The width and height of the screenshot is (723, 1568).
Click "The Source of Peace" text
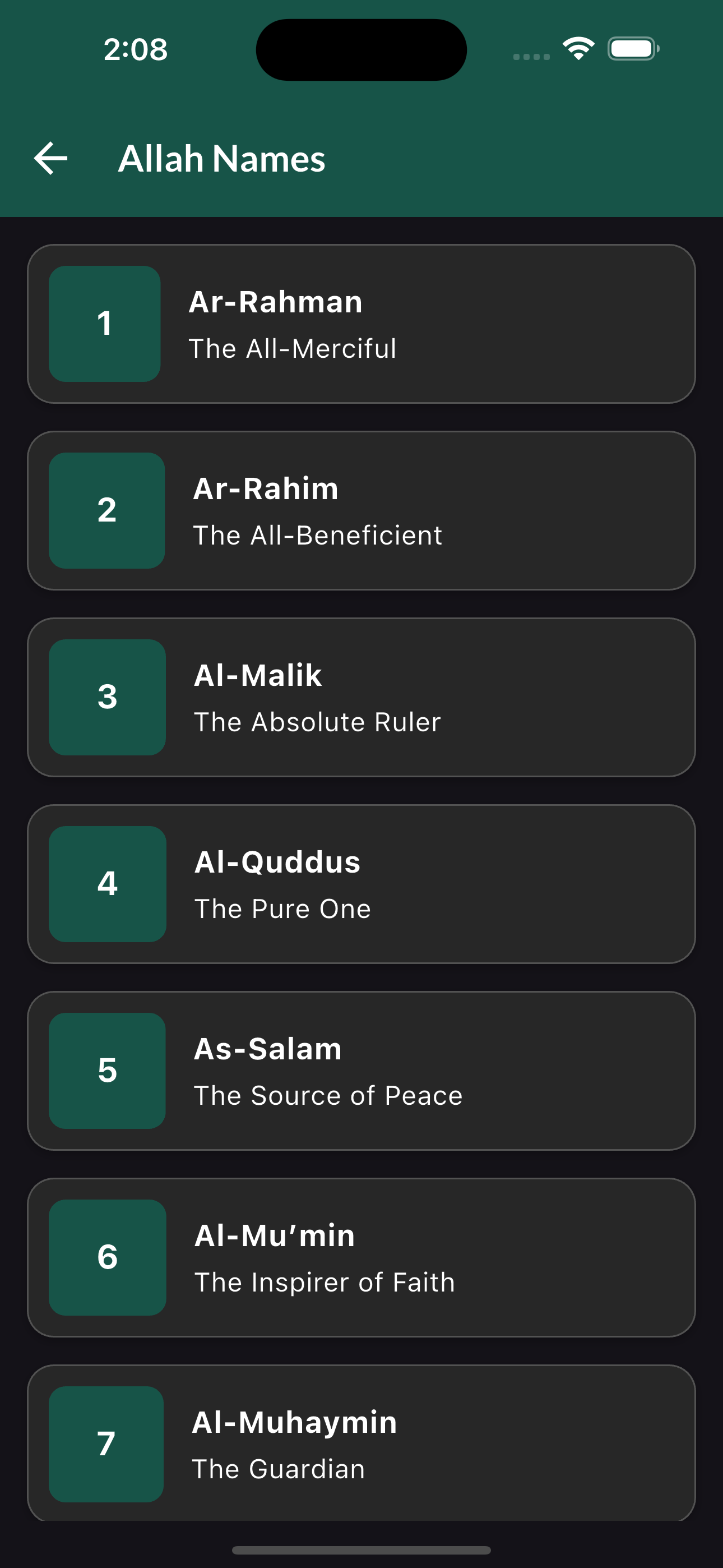328,1096
